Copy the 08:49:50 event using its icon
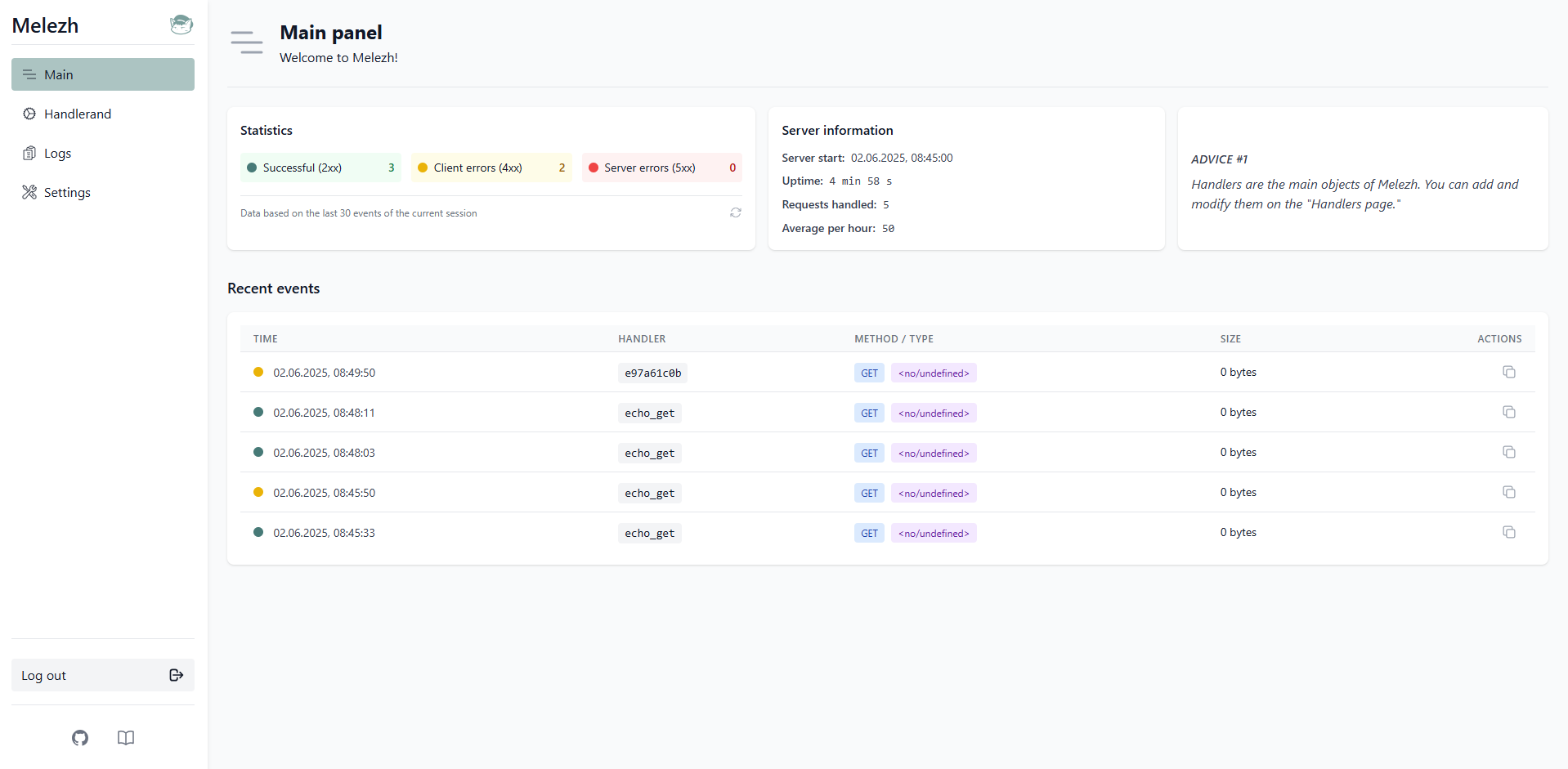Screen dimensions: 1568x769 (x=1509, y=372)
